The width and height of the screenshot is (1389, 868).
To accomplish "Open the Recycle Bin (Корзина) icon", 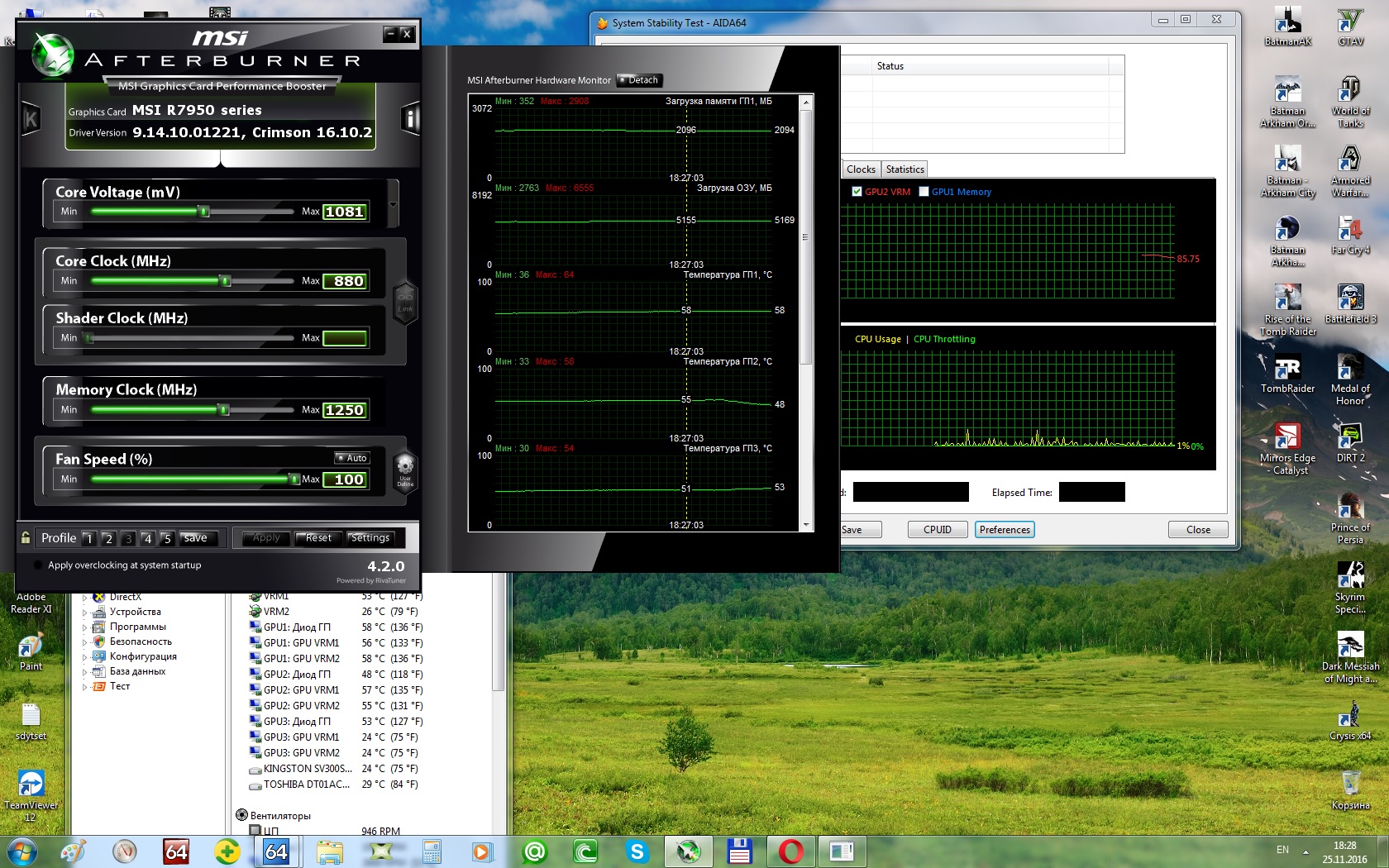I will (1350, 791).
